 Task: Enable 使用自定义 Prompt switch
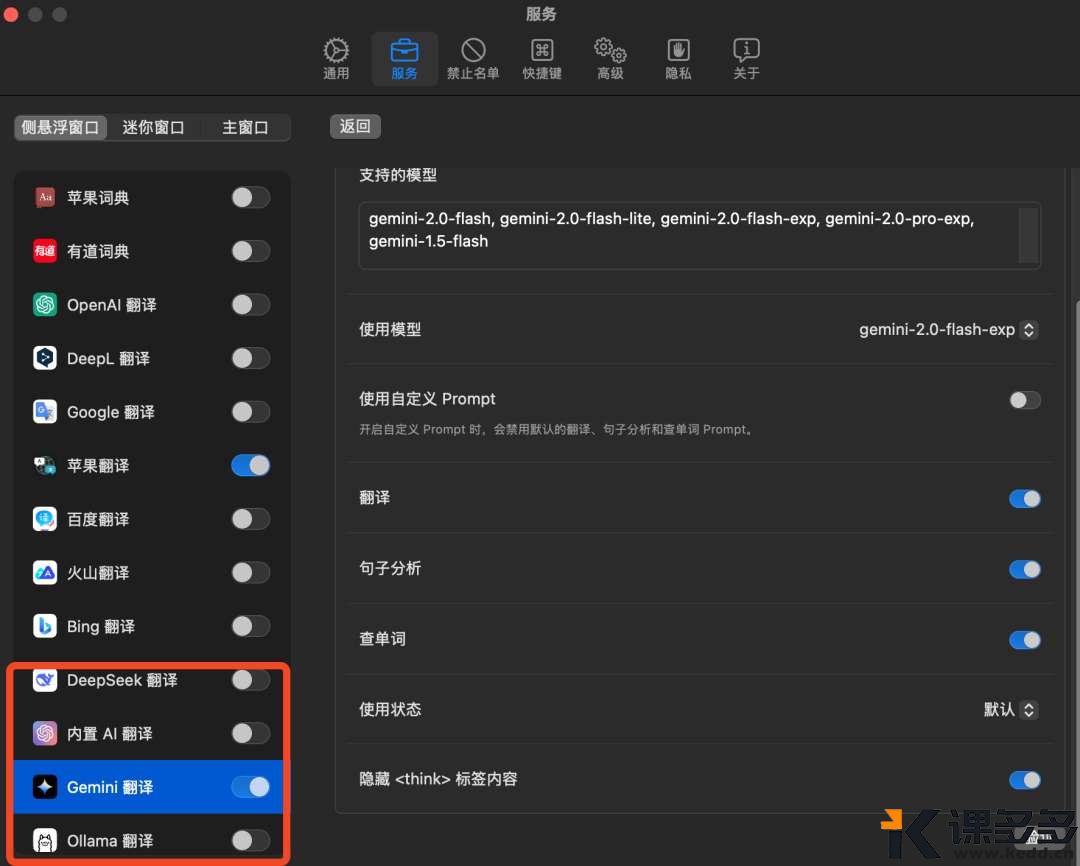1025,400
